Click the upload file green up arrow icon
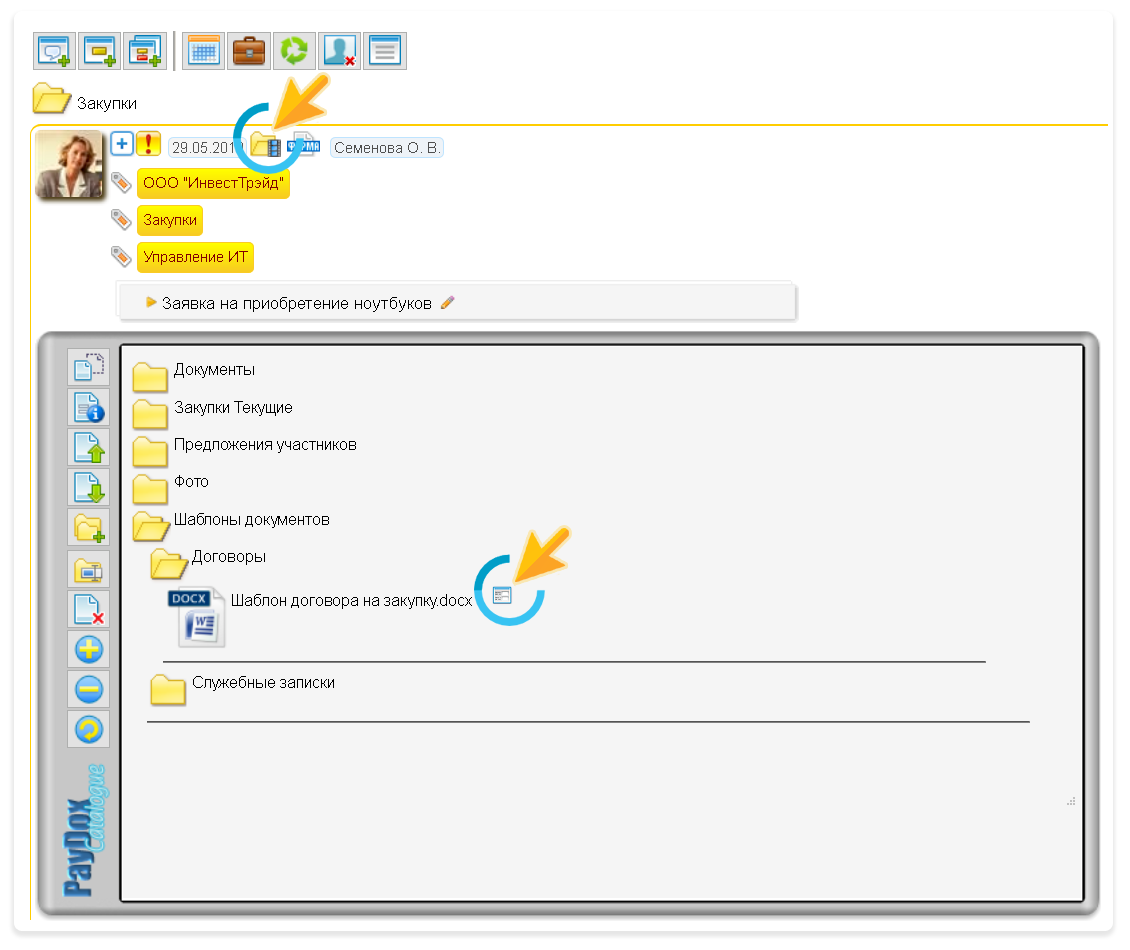Image resolution: width=1130 pixels, height=950 pixels. point(89,448)
